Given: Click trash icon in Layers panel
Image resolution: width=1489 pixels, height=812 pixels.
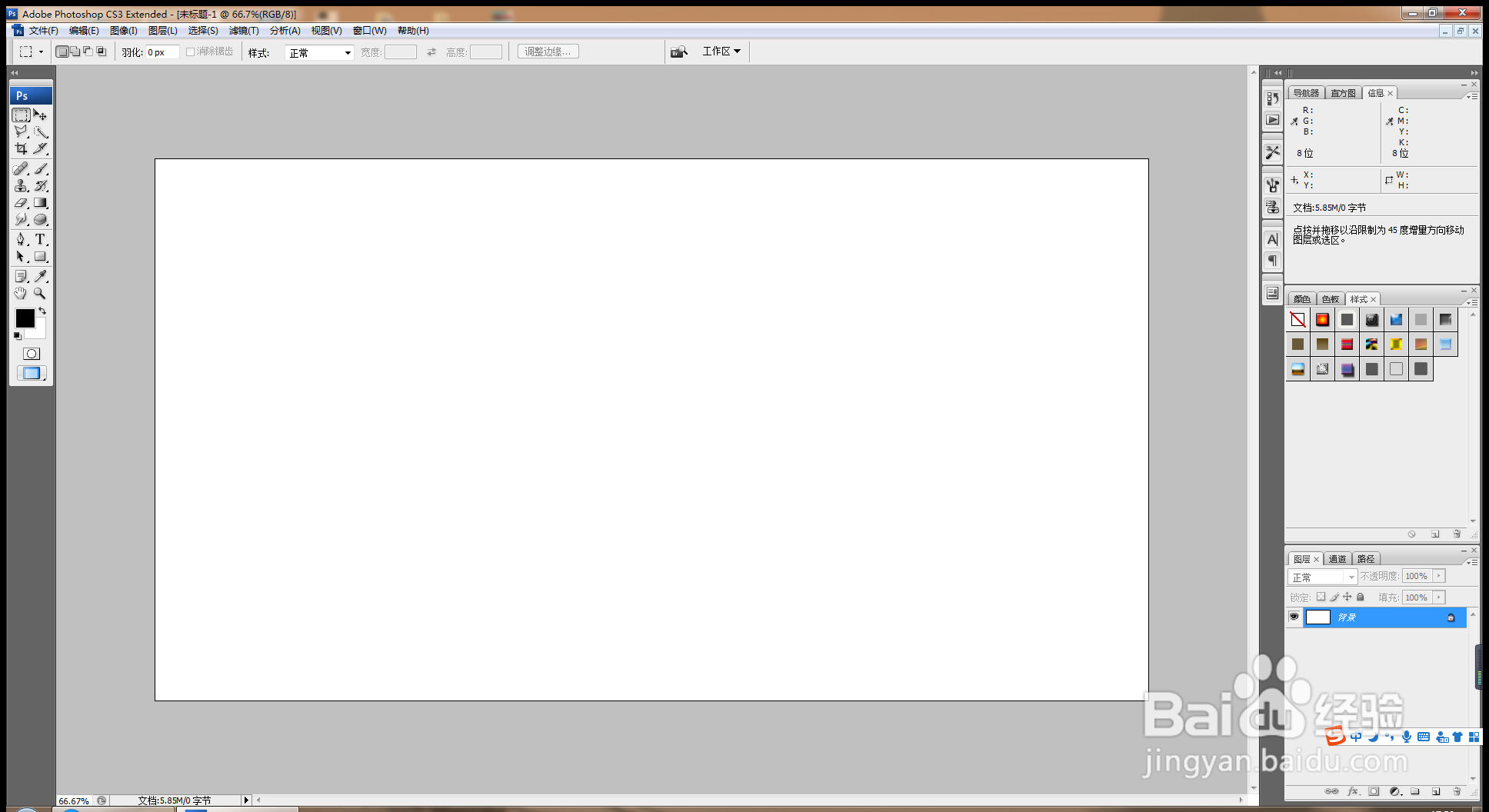Looking at the screenshot, I should tap(1457, 791).
